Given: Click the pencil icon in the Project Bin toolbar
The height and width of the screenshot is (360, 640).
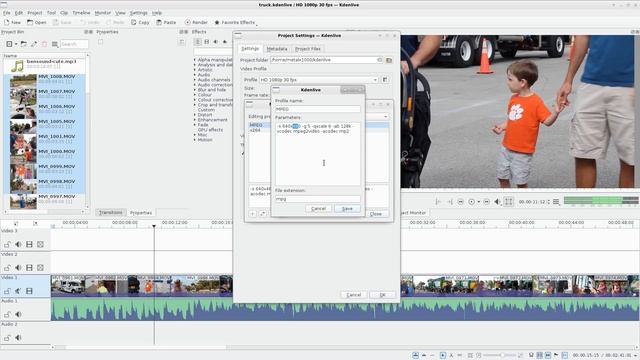Looking at the screenshot, I should (x=34, y=44).
